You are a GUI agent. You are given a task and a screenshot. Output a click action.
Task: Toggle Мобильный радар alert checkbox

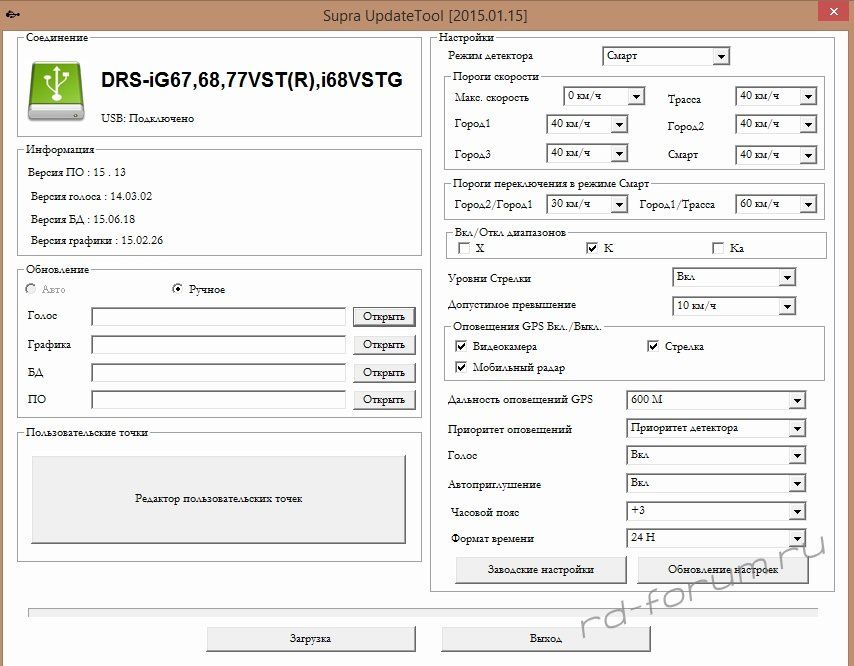(461, 367)
